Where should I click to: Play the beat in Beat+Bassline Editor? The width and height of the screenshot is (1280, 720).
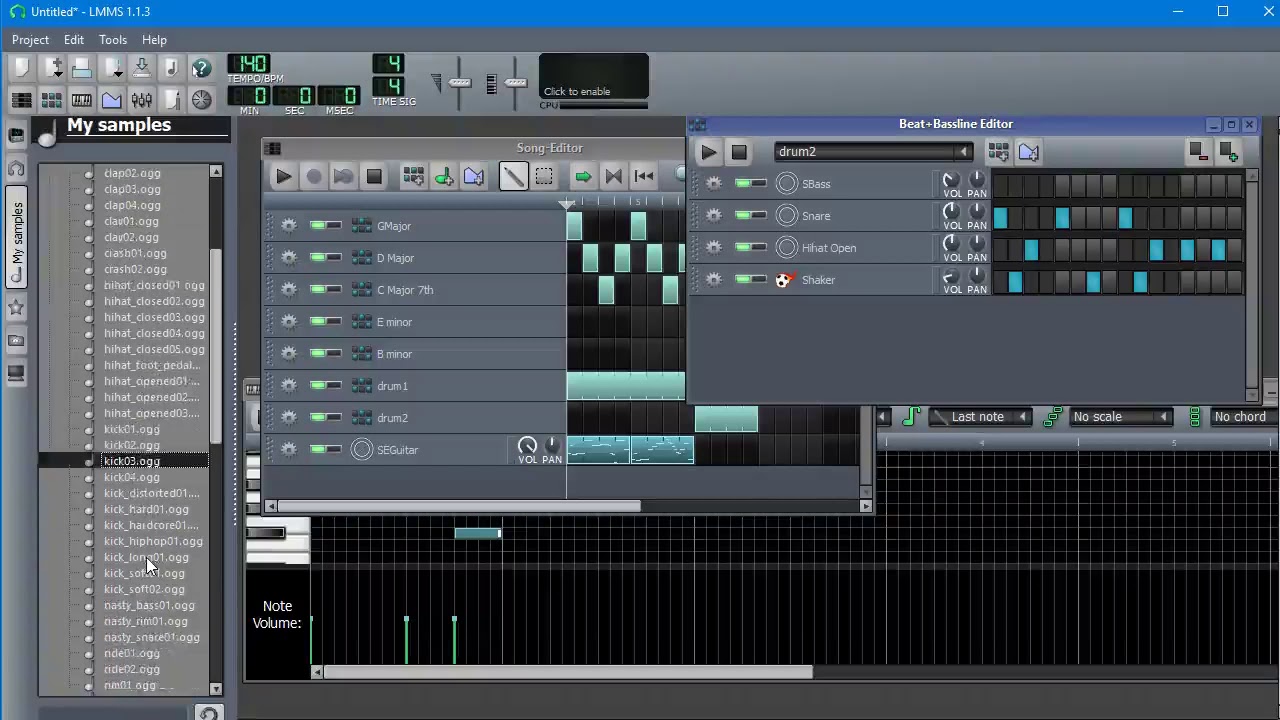(x=708, y=152)
